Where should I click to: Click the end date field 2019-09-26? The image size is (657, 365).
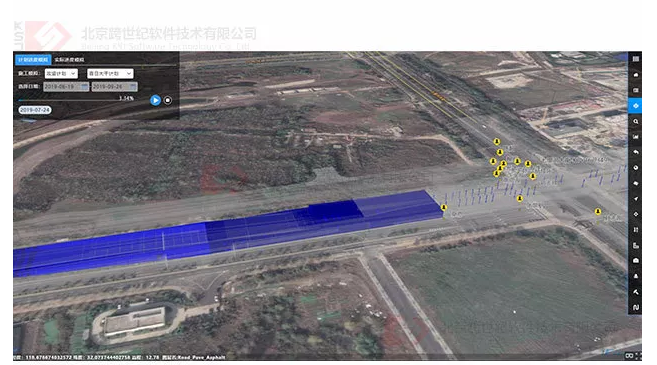[114, 86]
